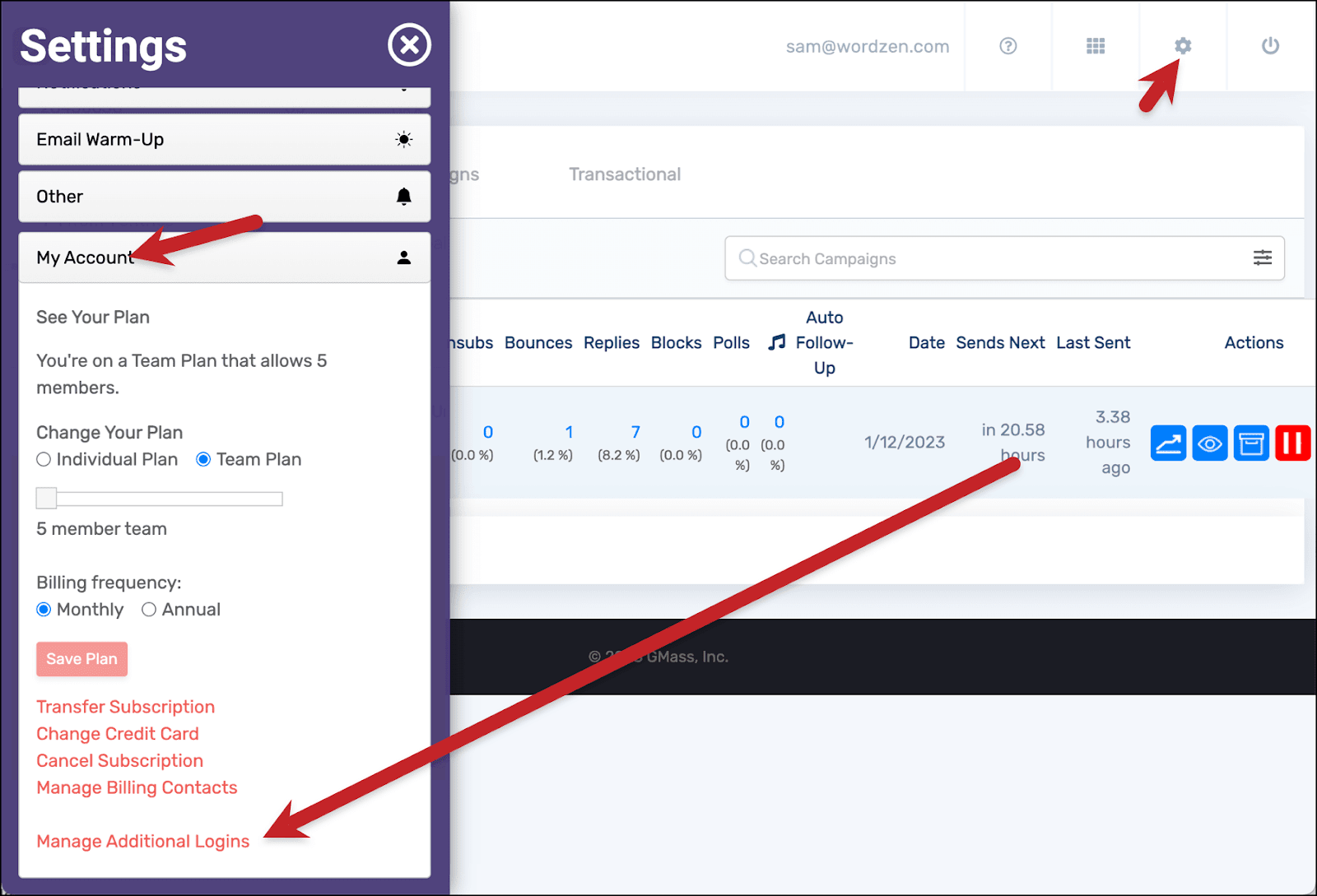
Task: Sort by the Sends Next column header
Action: 1000,342
